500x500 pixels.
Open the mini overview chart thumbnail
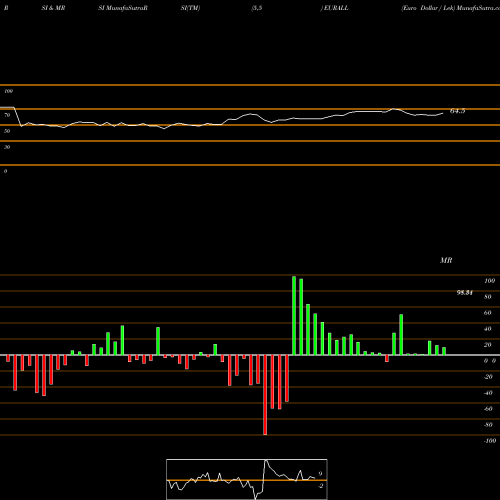coord(247,479)
